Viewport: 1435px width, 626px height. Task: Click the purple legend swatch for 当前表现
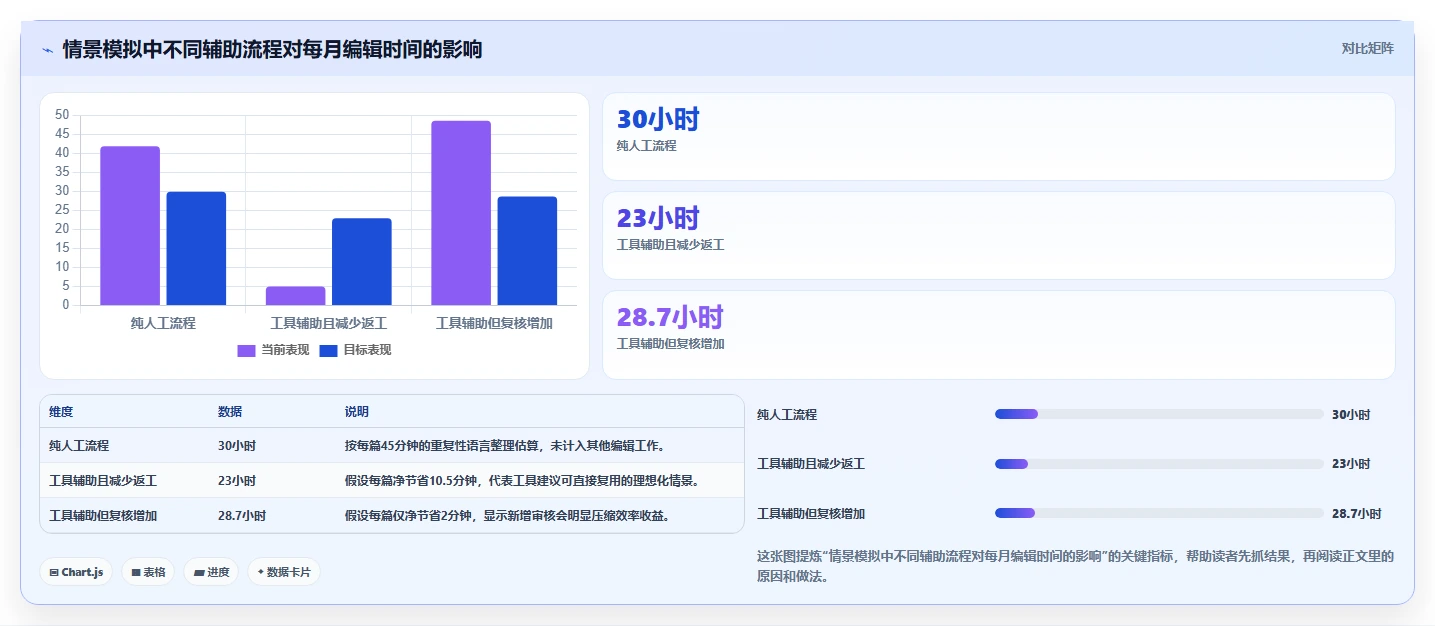(x=247, y=351)
